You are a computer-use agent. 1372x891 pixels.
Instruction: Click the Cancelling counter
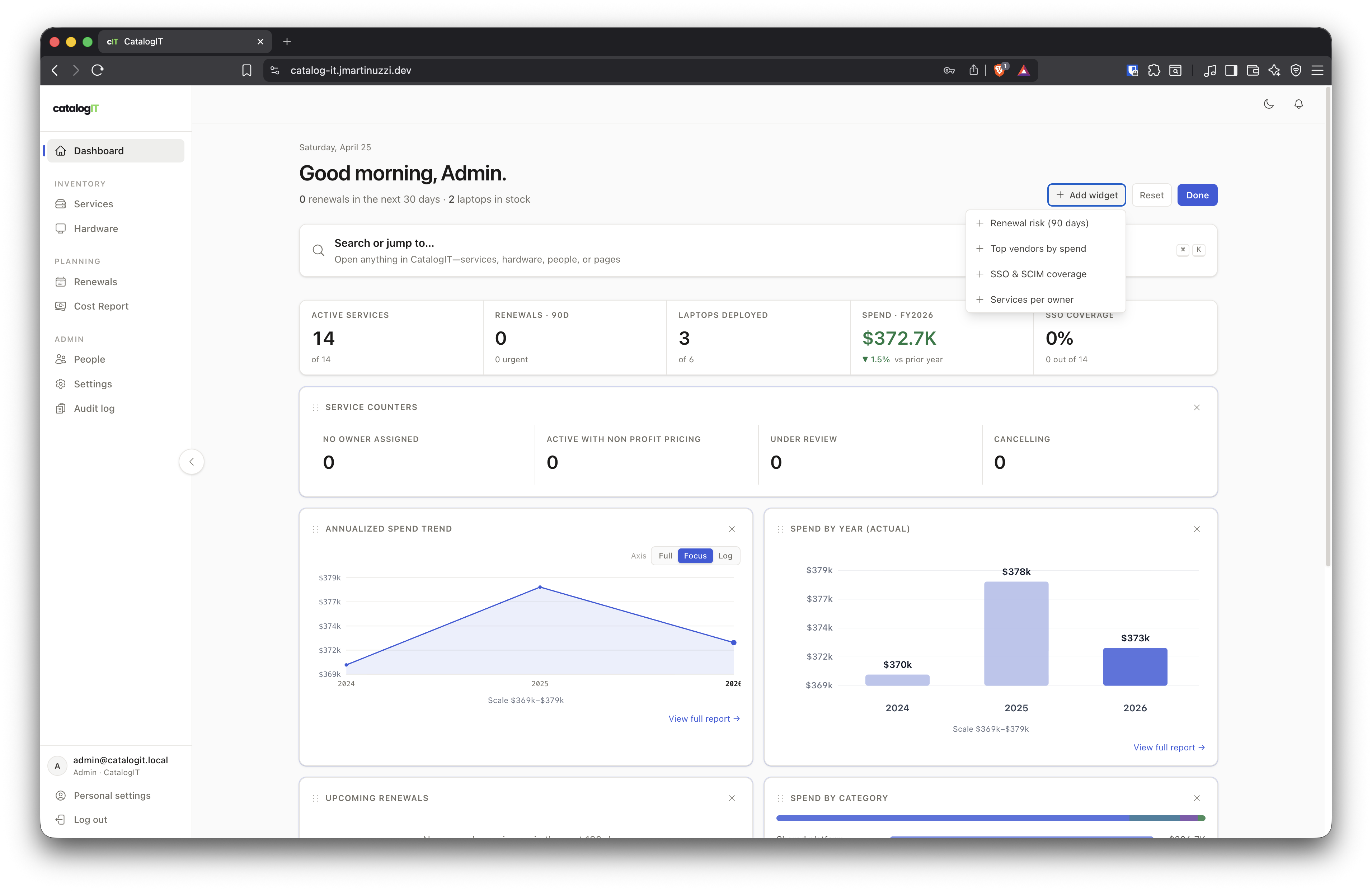point(1094,454)
